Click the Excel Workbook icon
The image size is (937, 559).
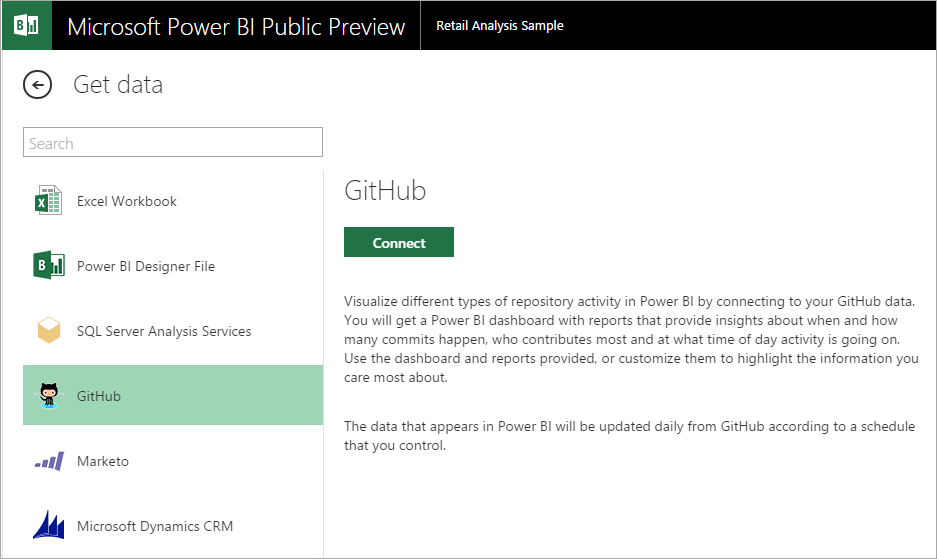tap(49, 201)
